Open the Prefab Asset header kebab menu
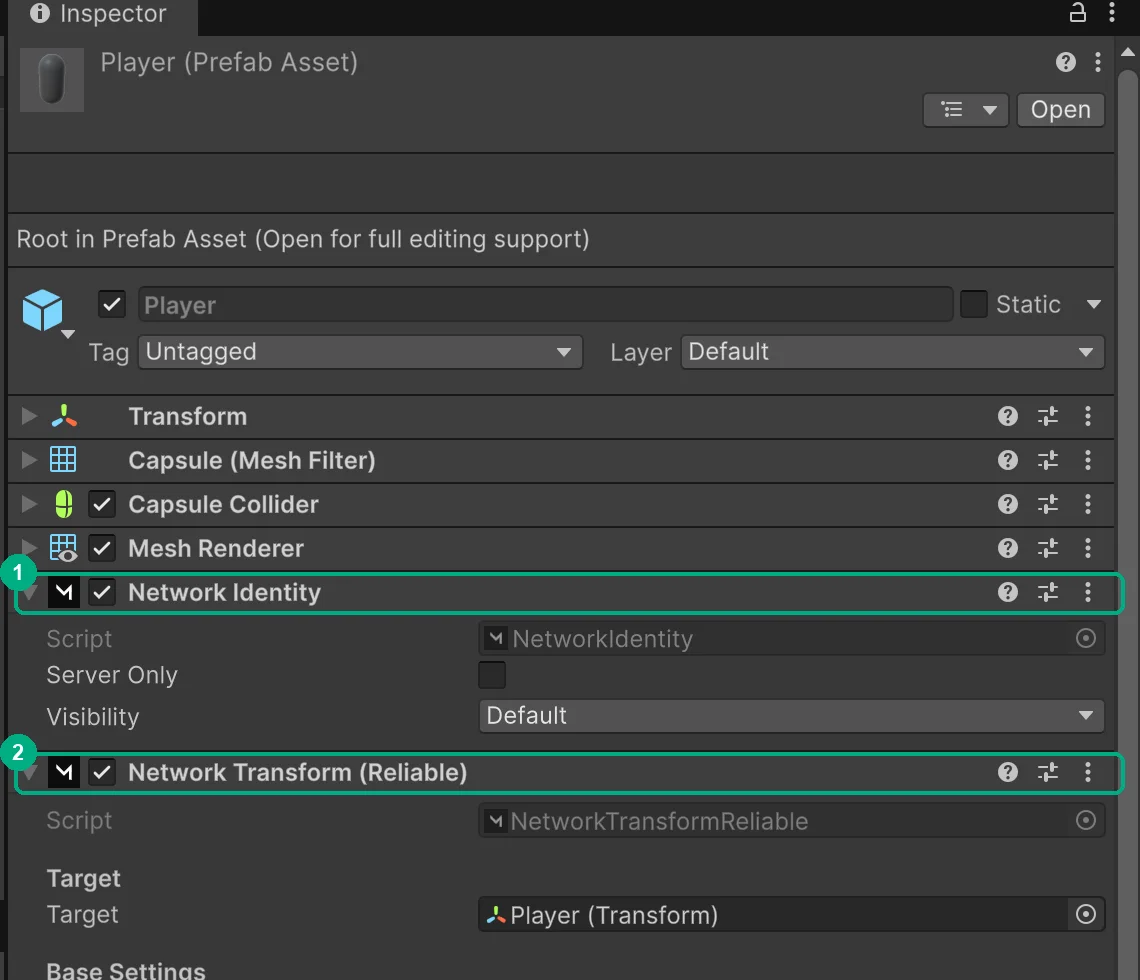The width and height of the screenshot is (1140, 980). [1098, 63]
